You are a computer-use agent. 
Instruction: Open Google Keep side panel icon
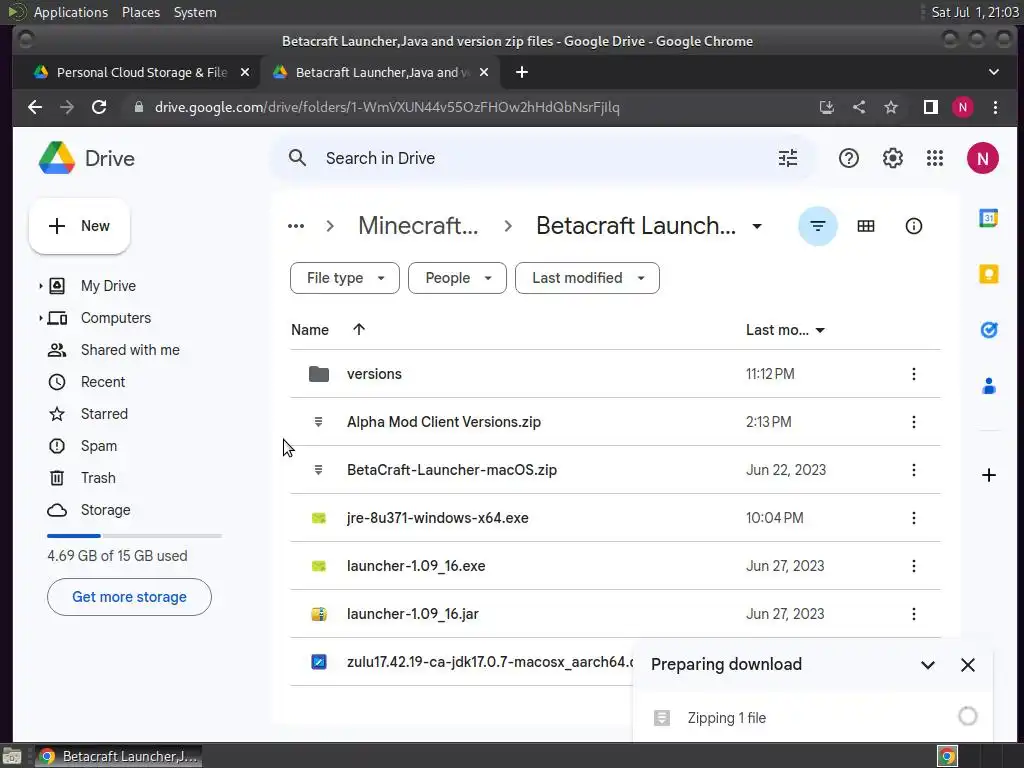pos(988,274)
